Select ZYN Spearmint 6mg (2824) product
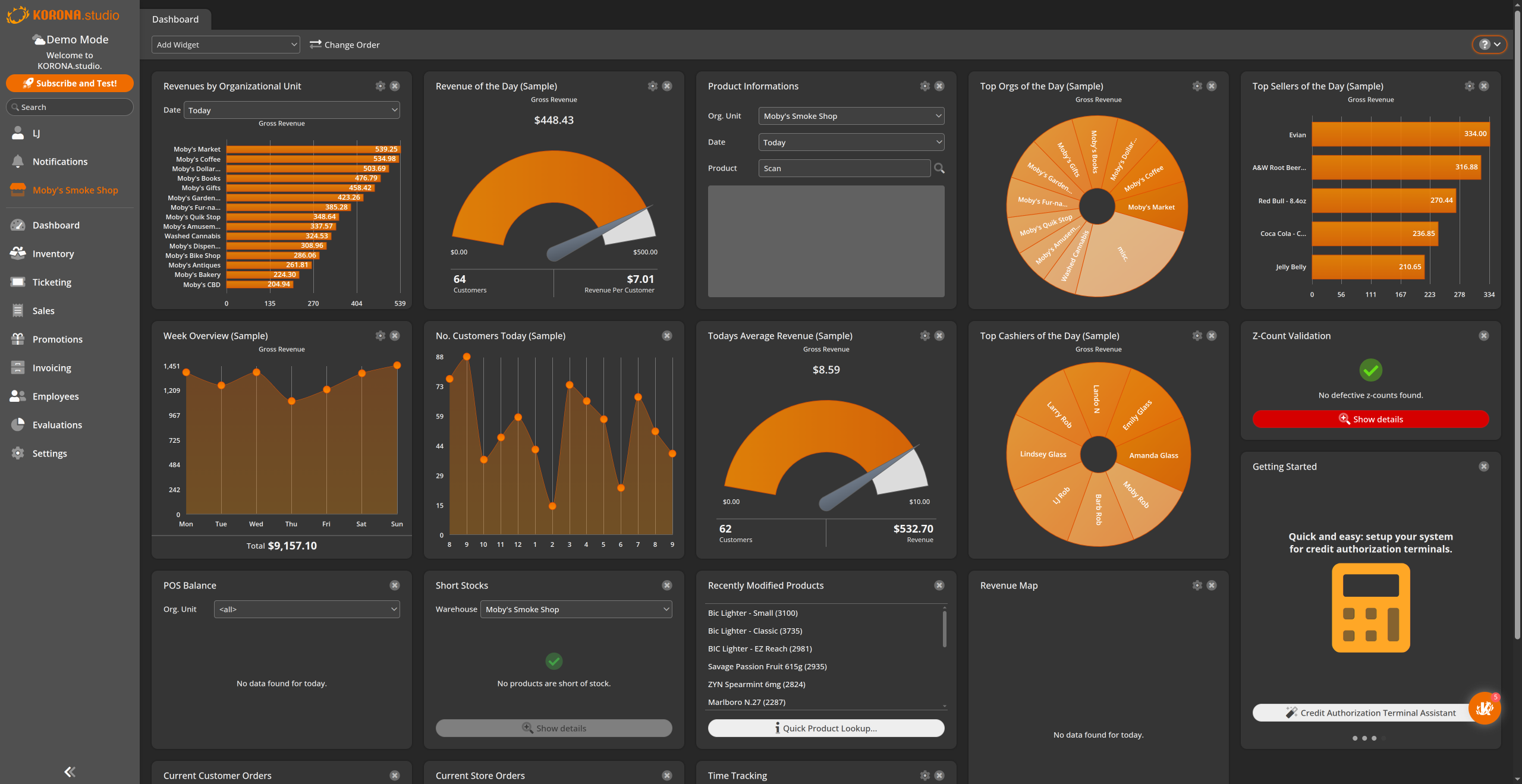Screen dimensions: 1522x784 [757, 684]
